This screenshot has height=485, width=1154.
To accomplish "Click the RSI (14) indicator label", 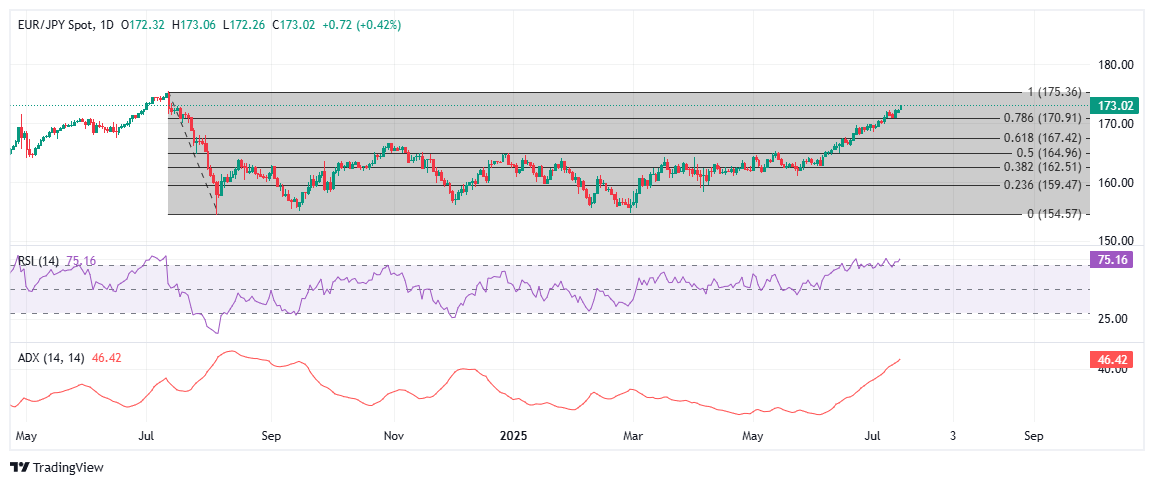I will point(38,261).
